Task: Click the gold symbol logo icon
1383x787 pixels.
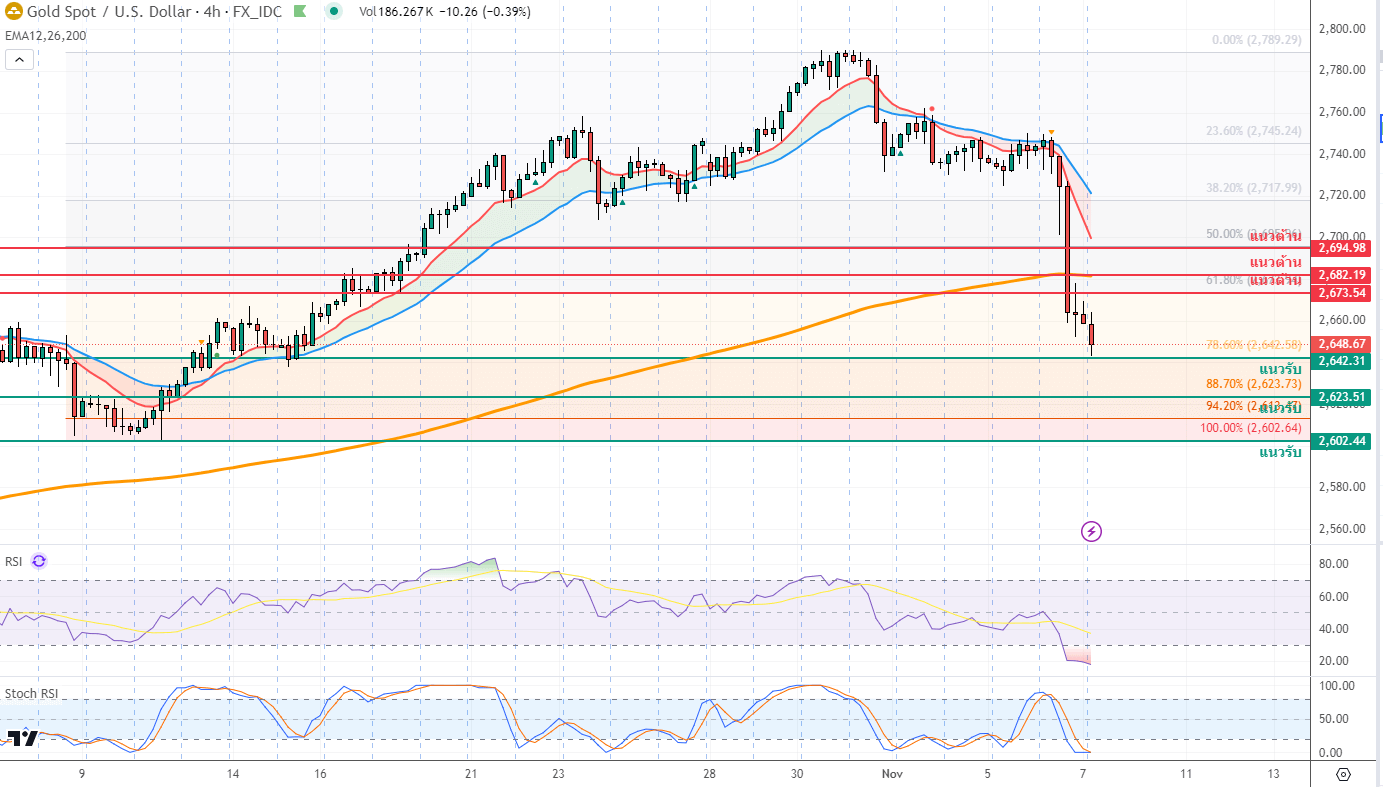Action: click(13, 12)
